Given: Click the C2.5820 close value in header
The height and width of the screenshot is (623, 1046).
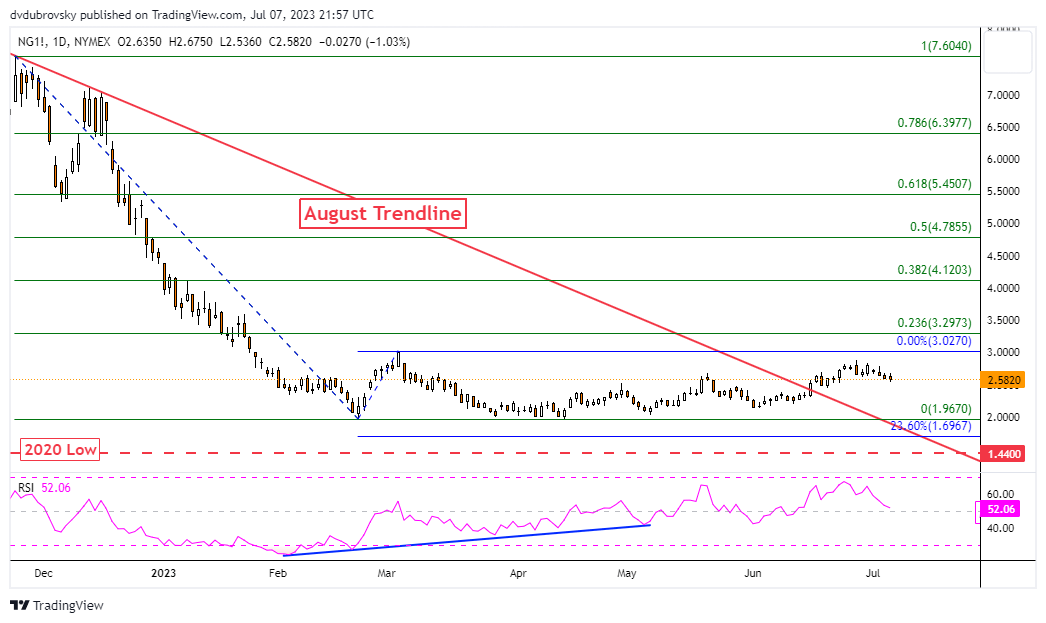Looking at the screenshot, I should pos(290,42).
